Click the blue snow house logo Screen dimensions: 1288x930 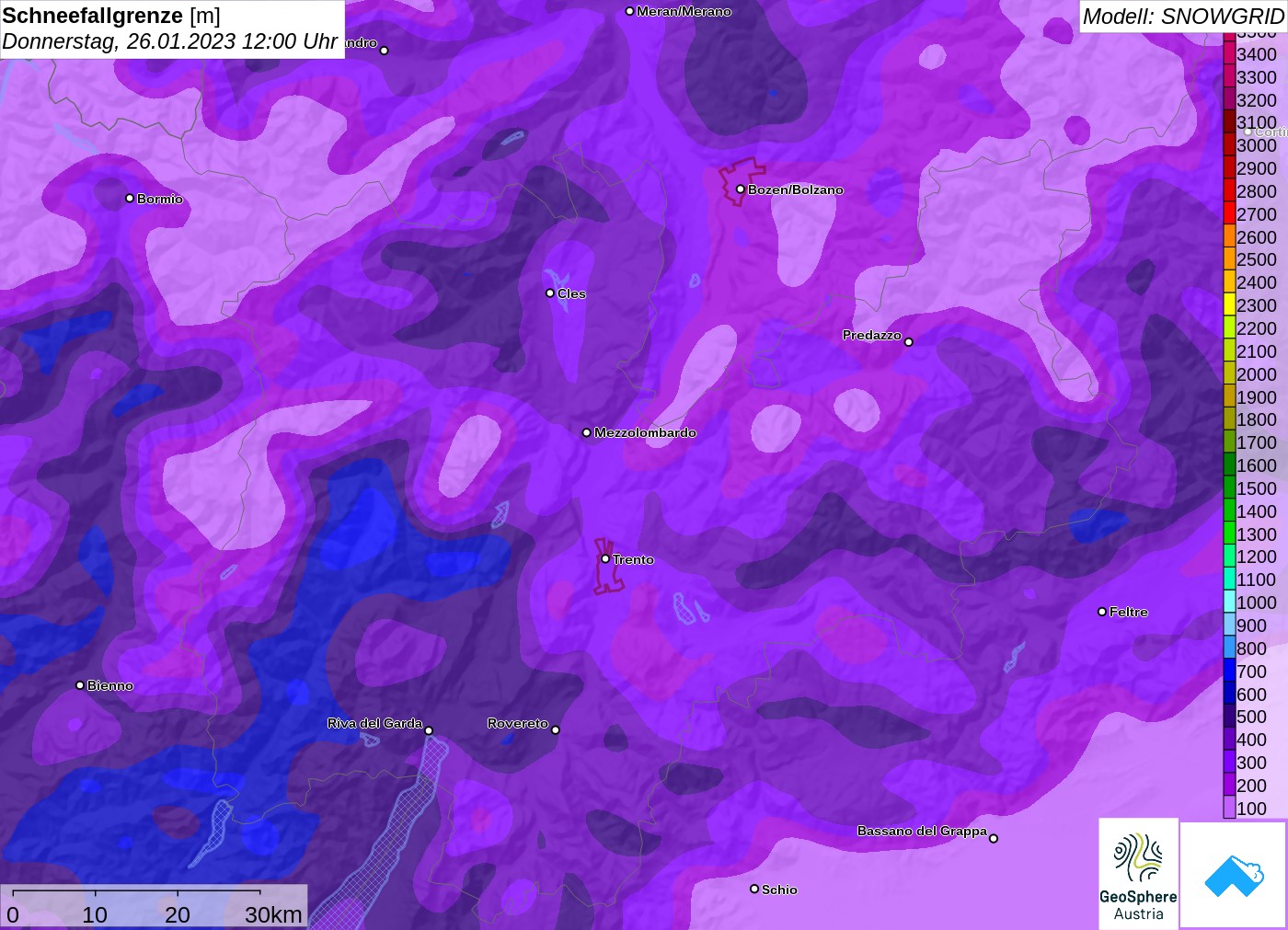tap(1234, 876)
